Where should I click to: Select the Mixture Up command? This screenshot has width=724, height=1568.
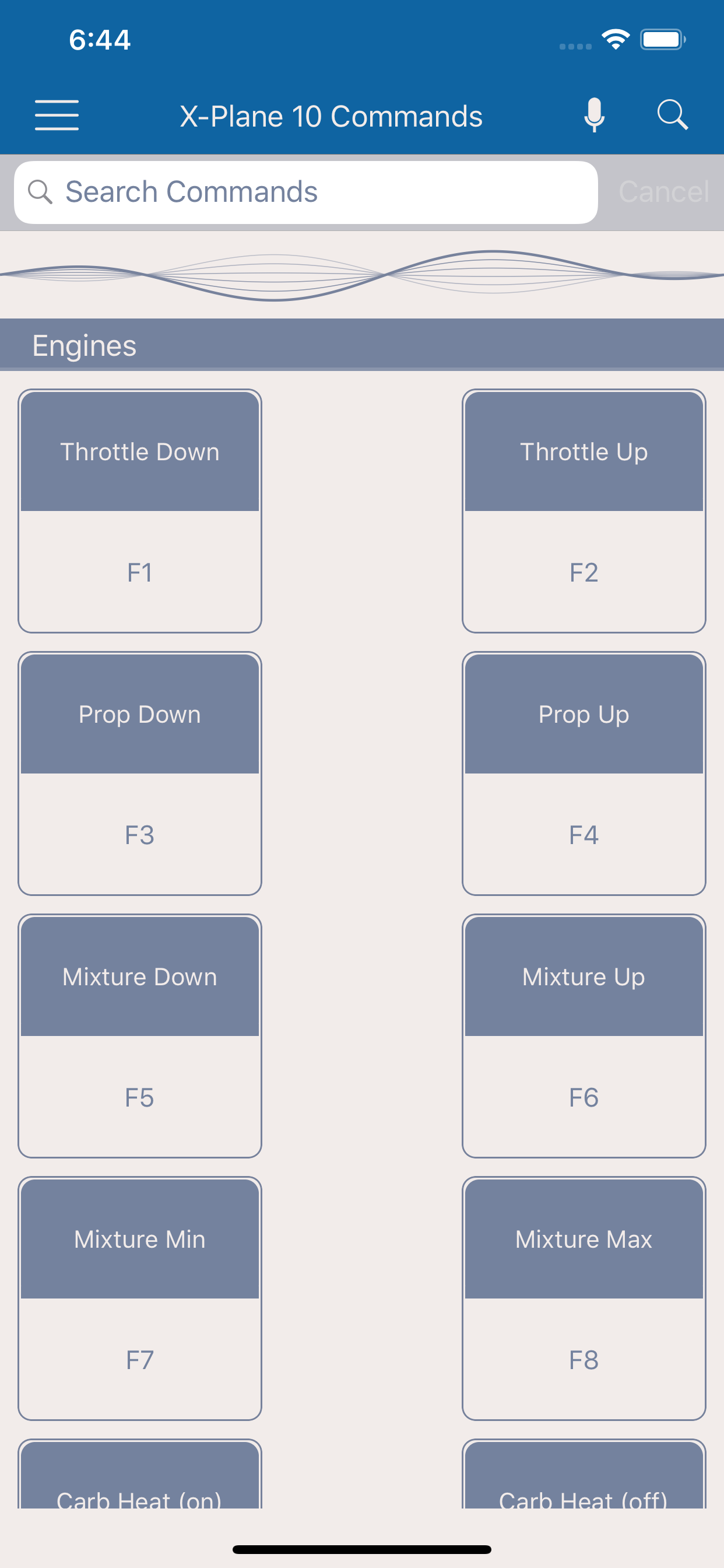584,1036
